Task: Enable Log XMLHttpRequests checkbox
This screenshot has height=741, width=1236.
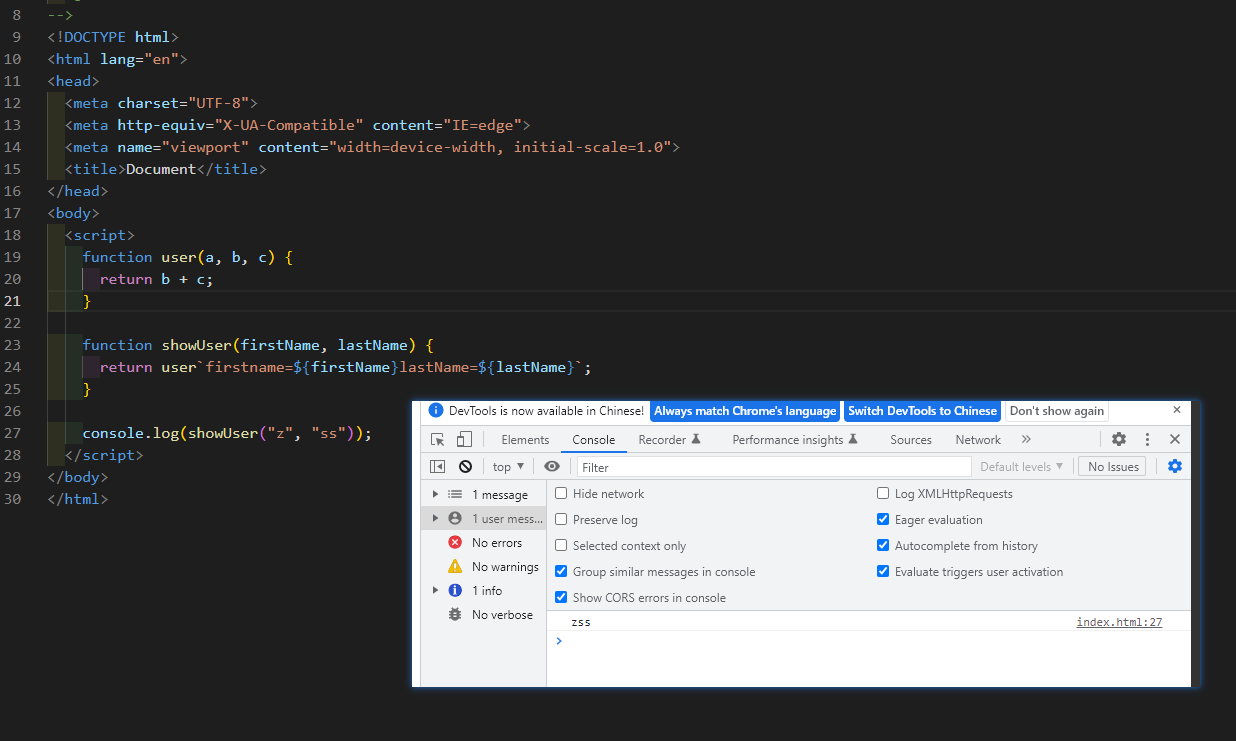Action: click(x=883, y=493)
